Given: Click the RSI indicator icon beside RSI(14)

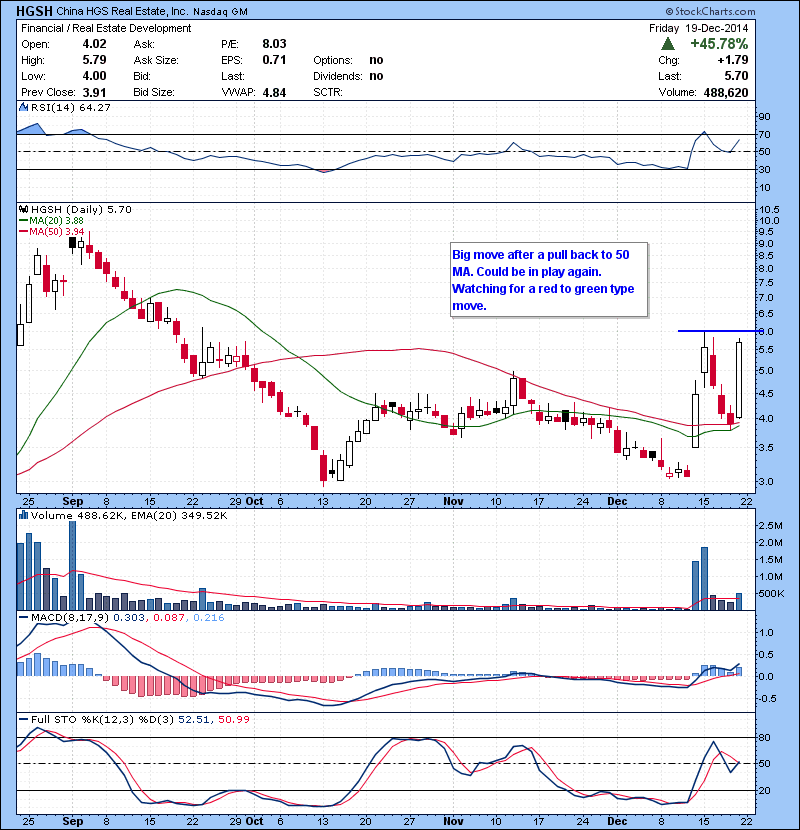Looking at the screenshot, I should 23,107.
